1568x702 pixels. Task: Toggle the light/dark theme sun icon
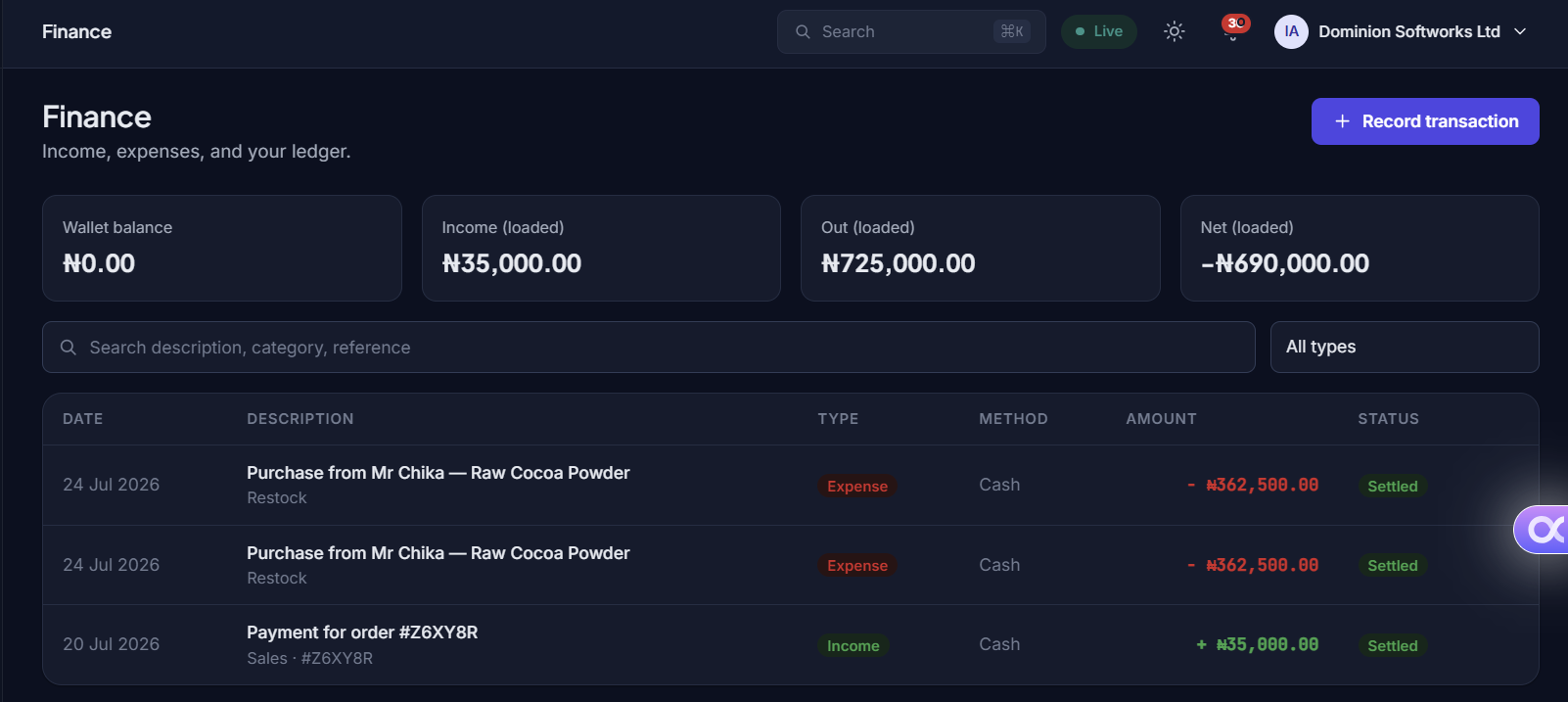(x=1175, y=31)
